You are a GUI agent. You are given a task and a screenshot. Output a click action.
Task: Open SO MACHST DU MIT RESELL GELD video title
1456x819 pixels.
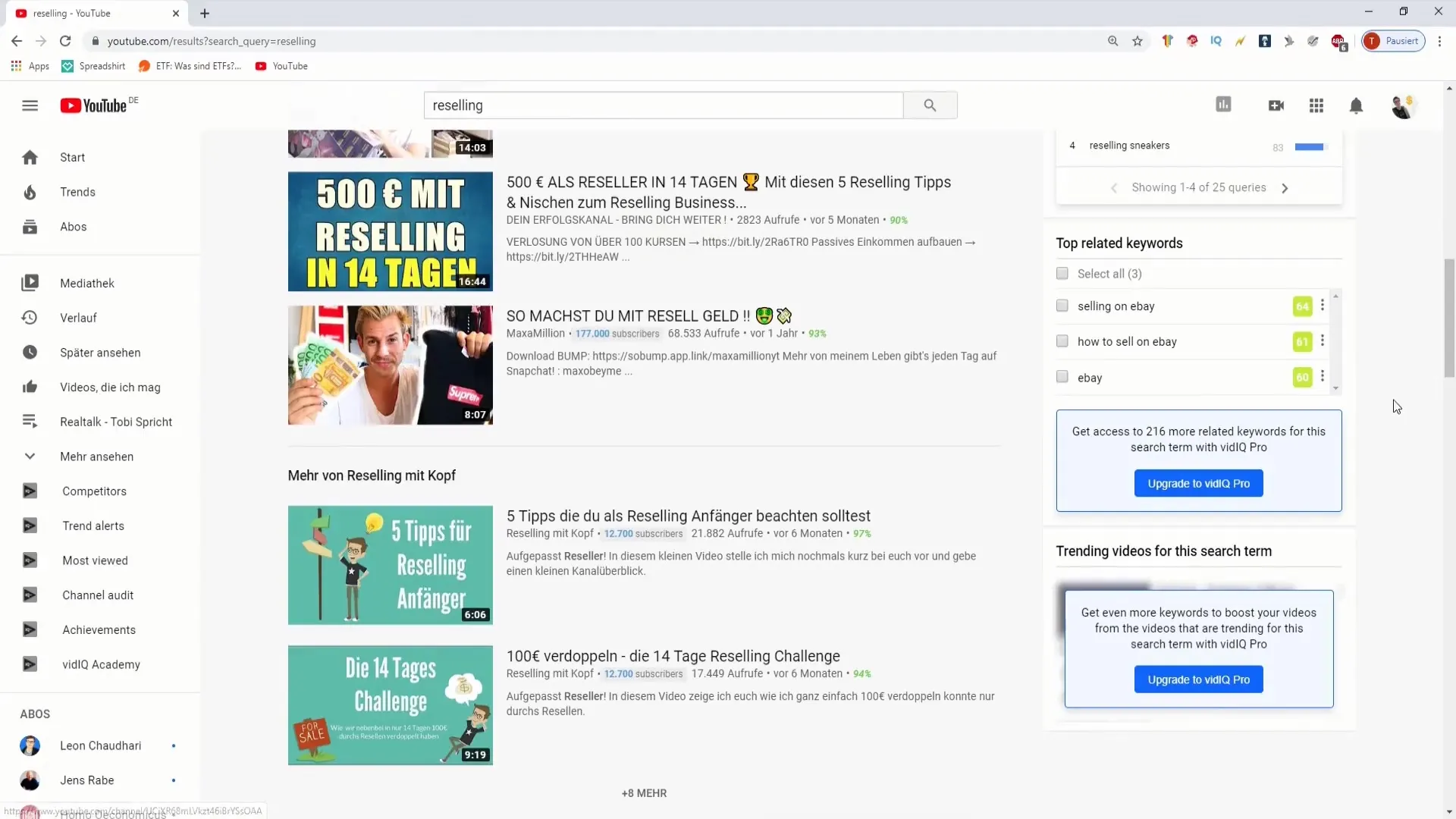648,315
